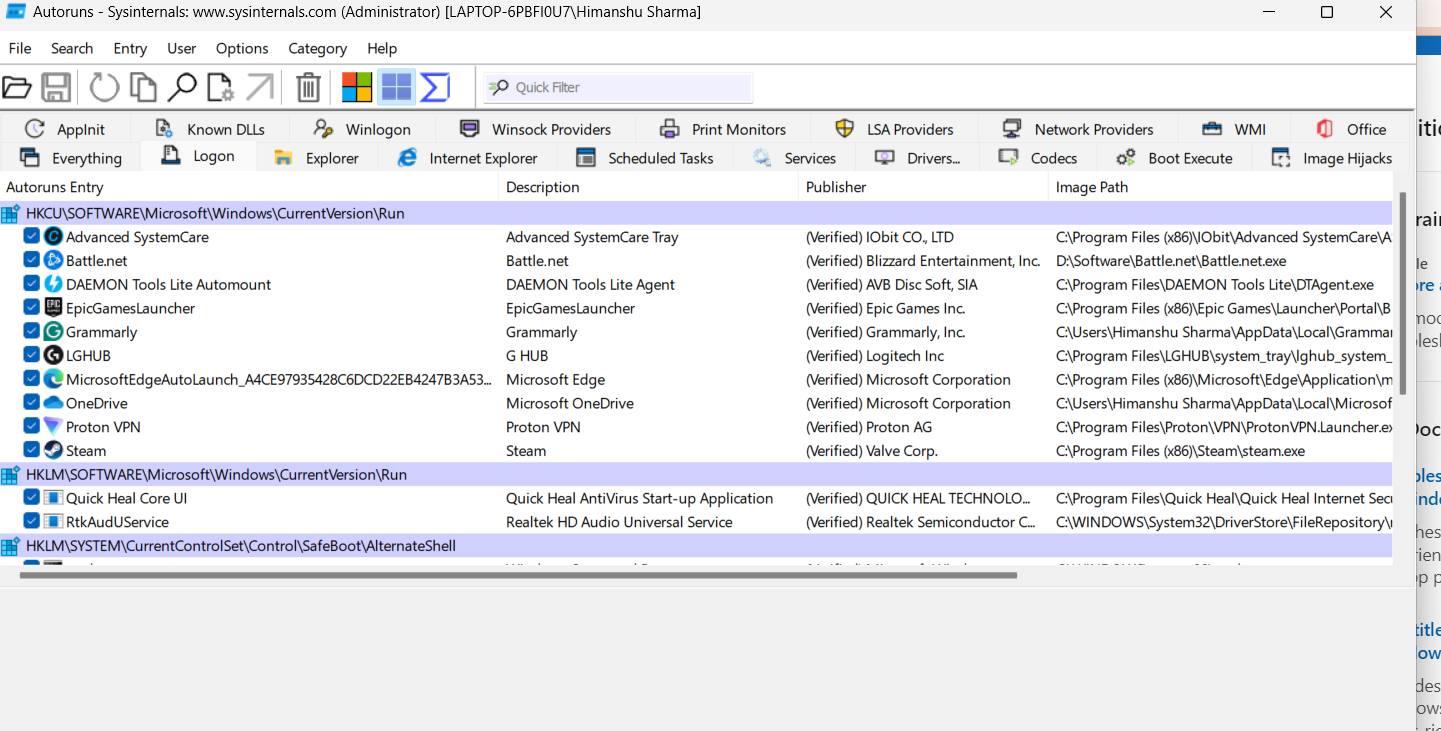The width and height of the screenshot is (1441, 731).
Task: Toggle the hide Windows entries blue icon
Action: point(396,87)
